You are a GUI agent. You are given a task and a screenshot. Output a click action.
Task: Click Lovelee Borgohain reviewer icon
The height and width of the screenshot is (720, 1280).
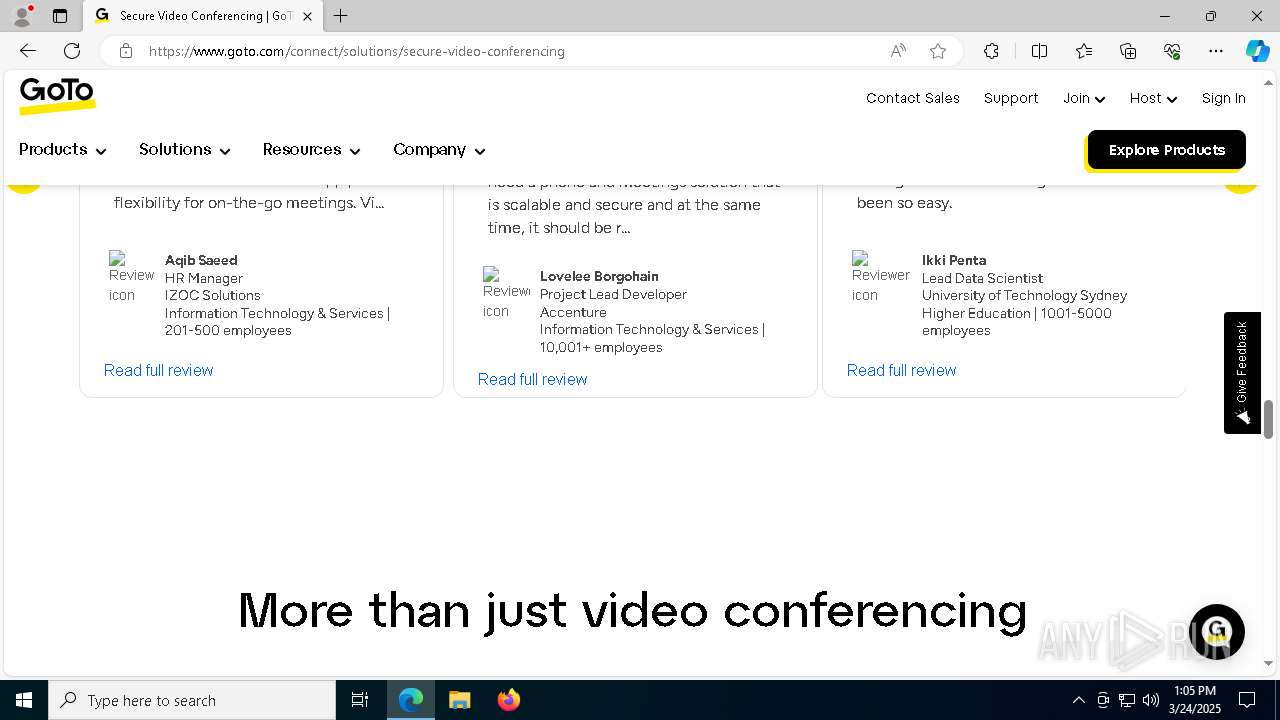(x=506, y=292)
